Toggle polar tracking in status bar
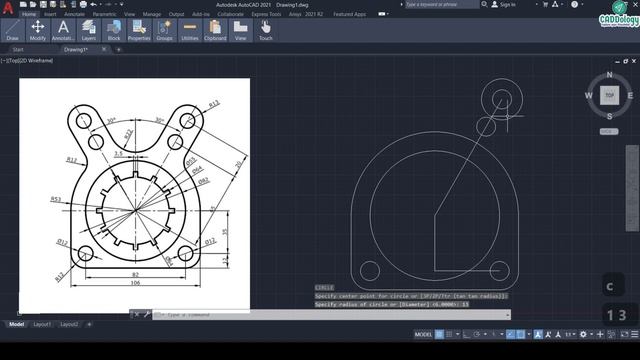Image resolution: width=640 pixels, height=360 pixels. pyautogui.click(x=476, y=334)
